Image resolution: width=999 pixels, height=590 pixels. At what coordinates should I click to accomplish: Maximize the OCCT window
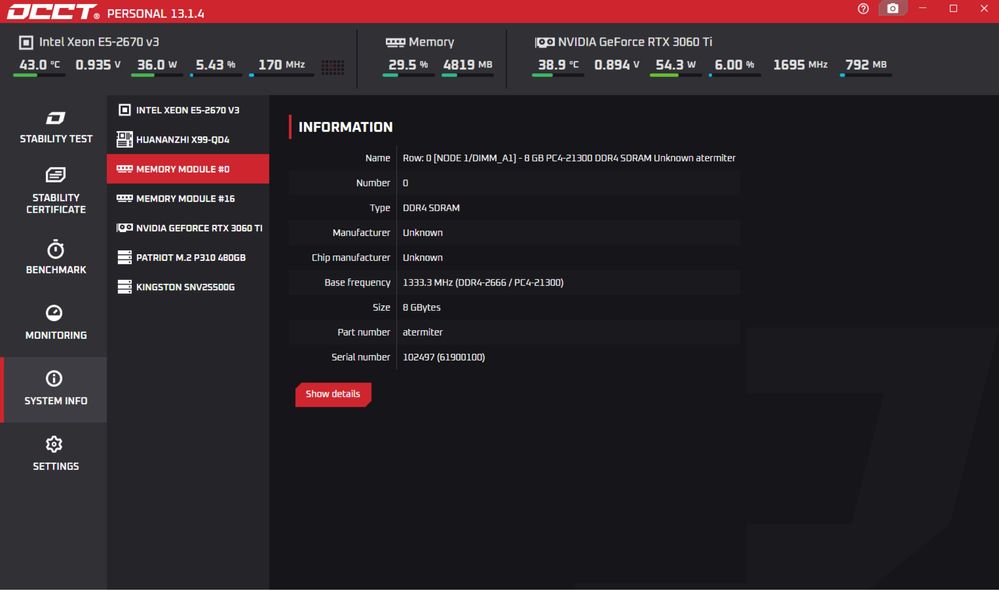click(x=953, y=8)
